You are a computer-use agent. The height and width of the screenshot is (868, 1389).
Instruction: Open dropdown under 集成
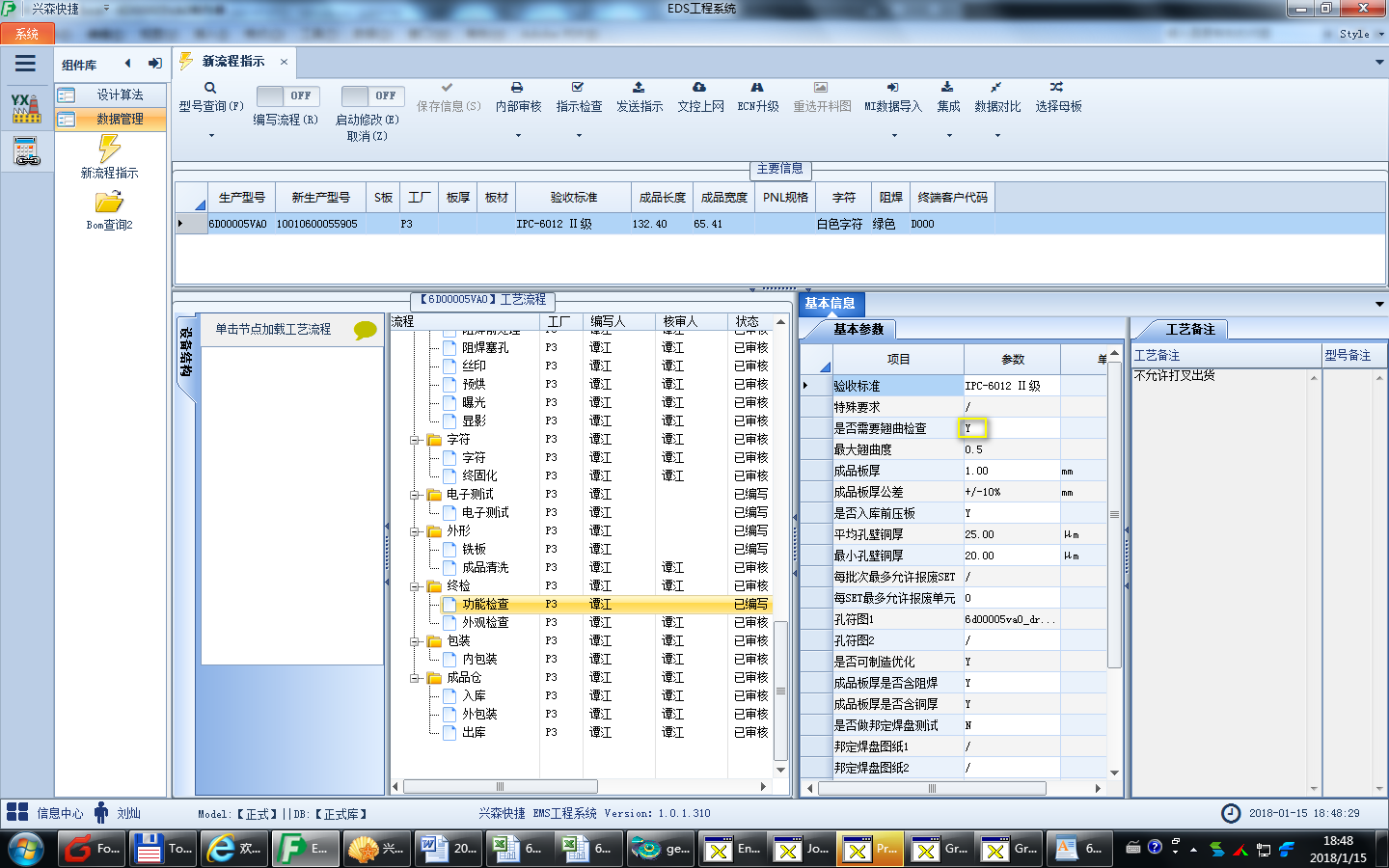pos(949,136)
